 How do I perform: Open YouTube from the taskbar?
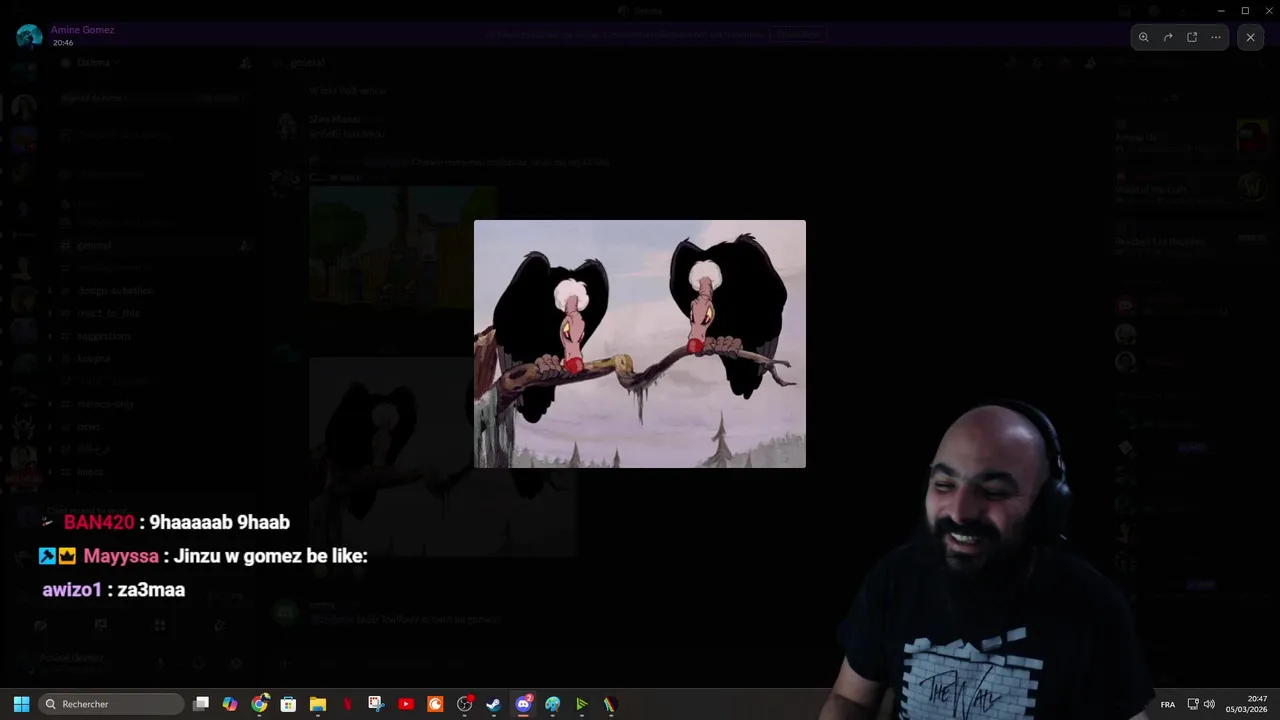coord(406,704)
